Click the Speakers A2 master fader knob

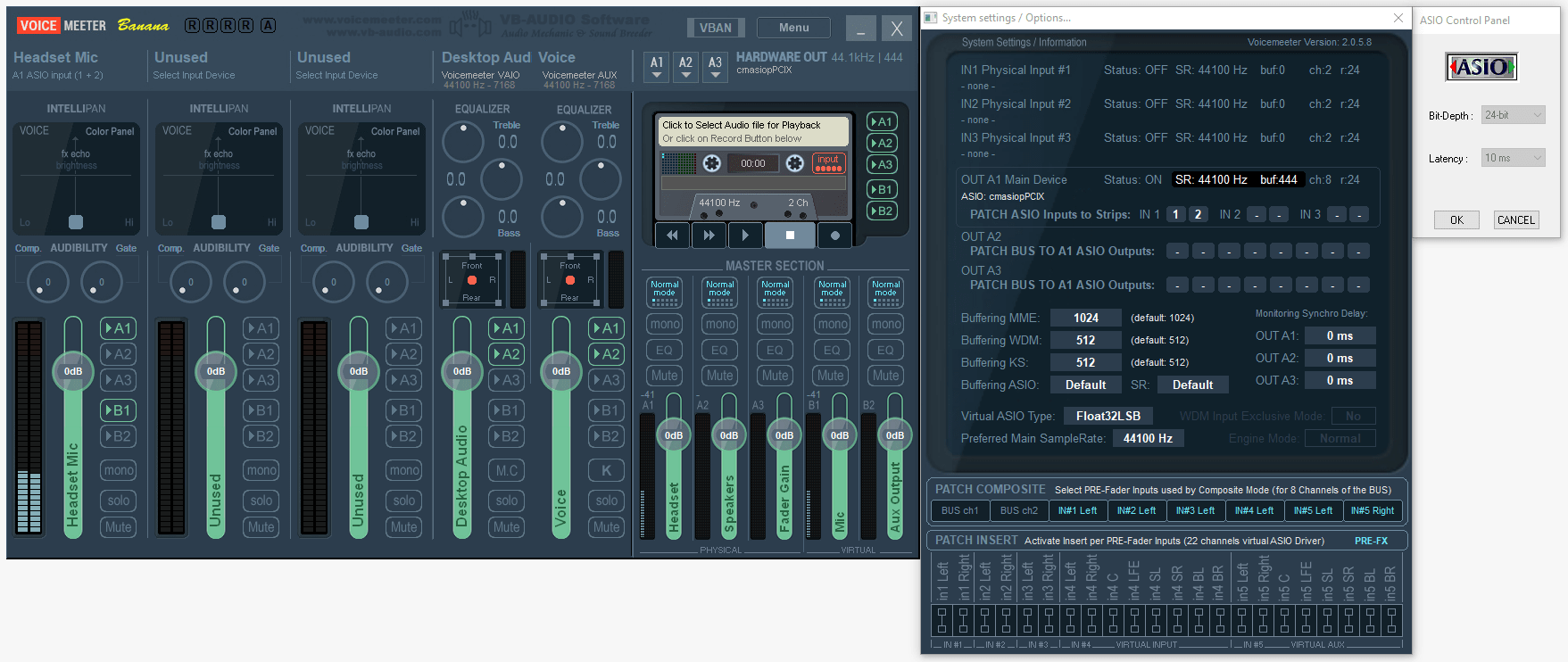729,435
